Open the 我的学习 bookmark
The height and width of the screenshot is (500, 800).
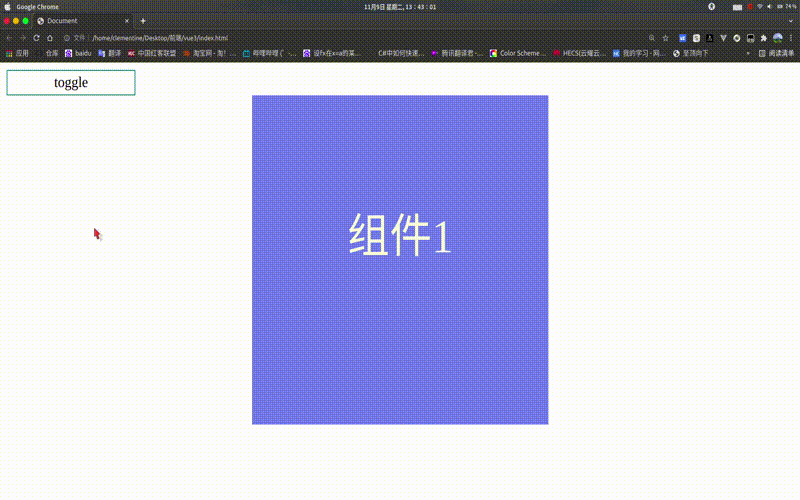(639, 53)
